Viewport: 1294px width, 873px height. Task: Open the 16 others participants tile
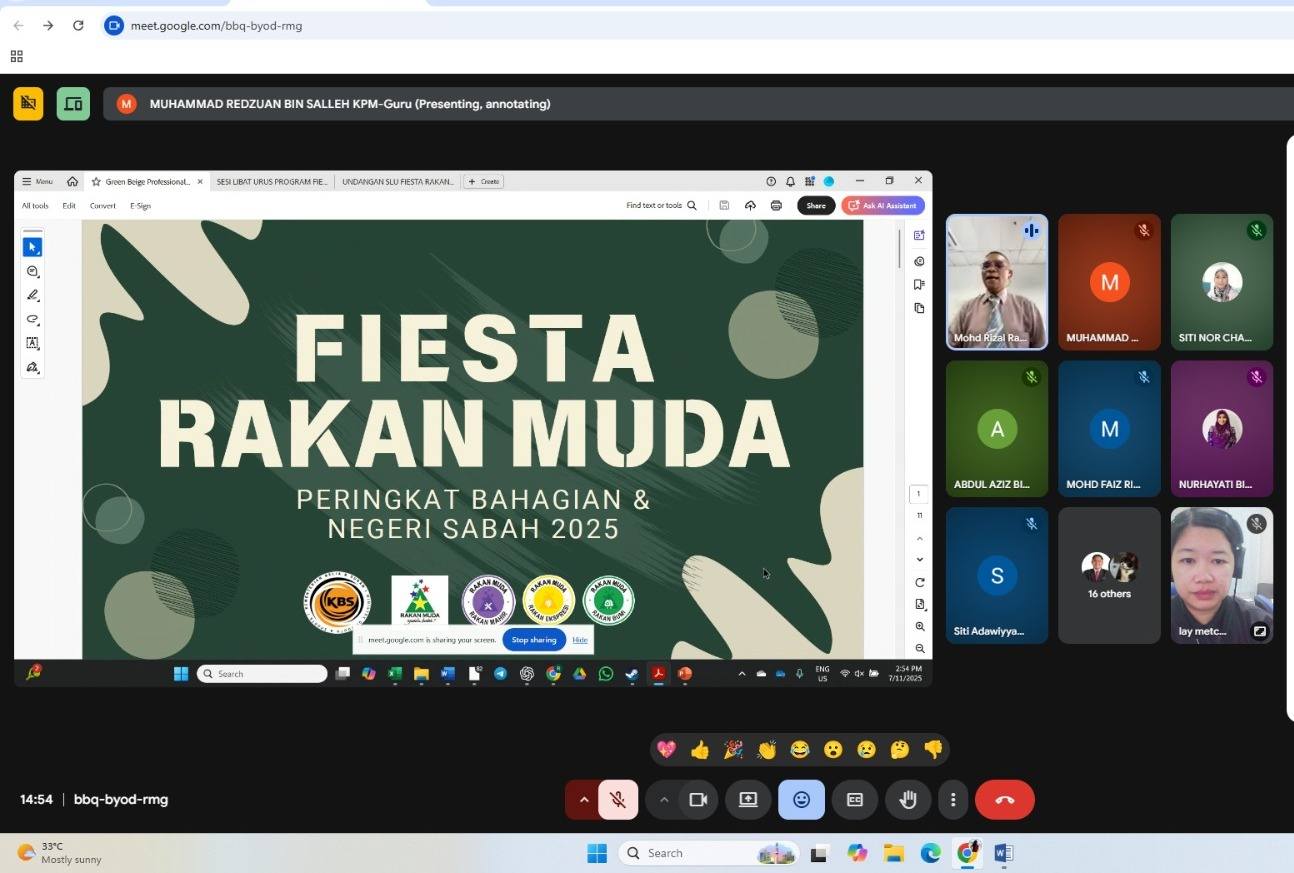(1109, 575)
